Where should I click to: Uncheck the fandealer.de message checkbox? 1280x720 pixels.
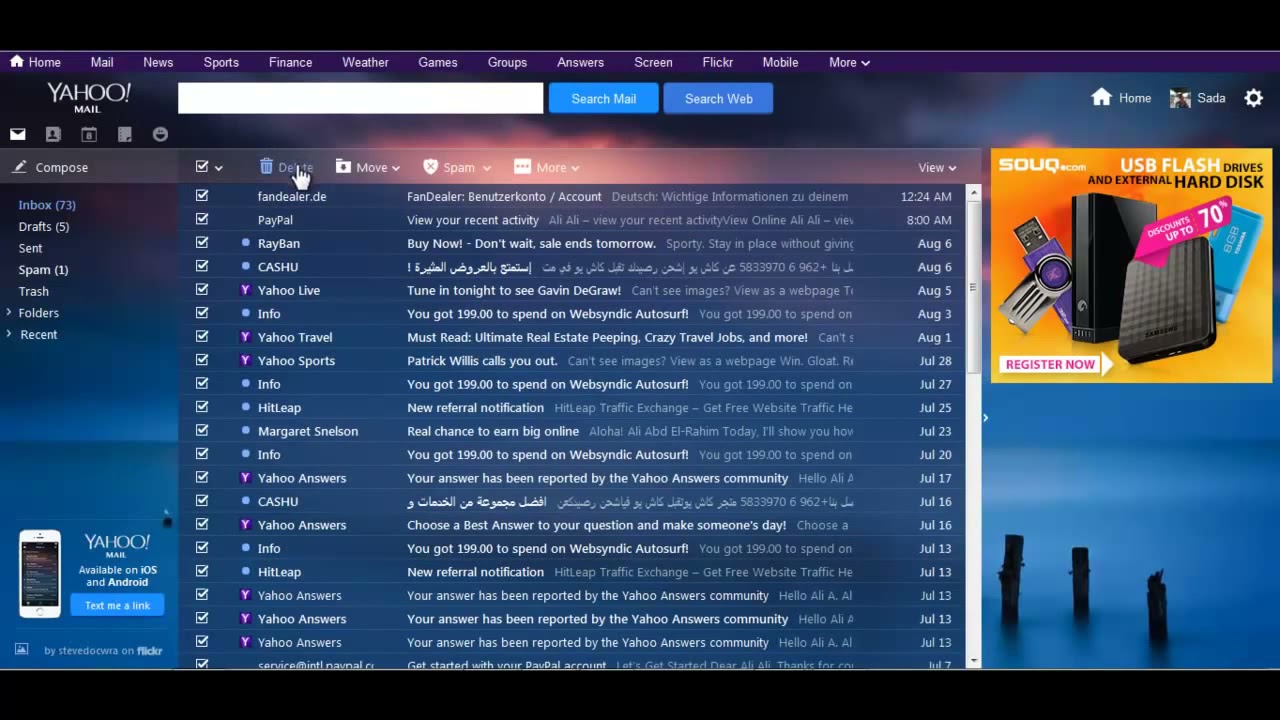(202, 196)
